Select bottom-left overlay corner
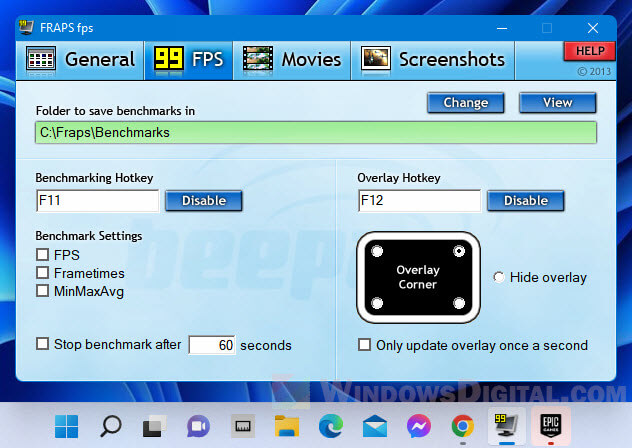The width and height of the screenshot is (632, 448). (377, 303)
